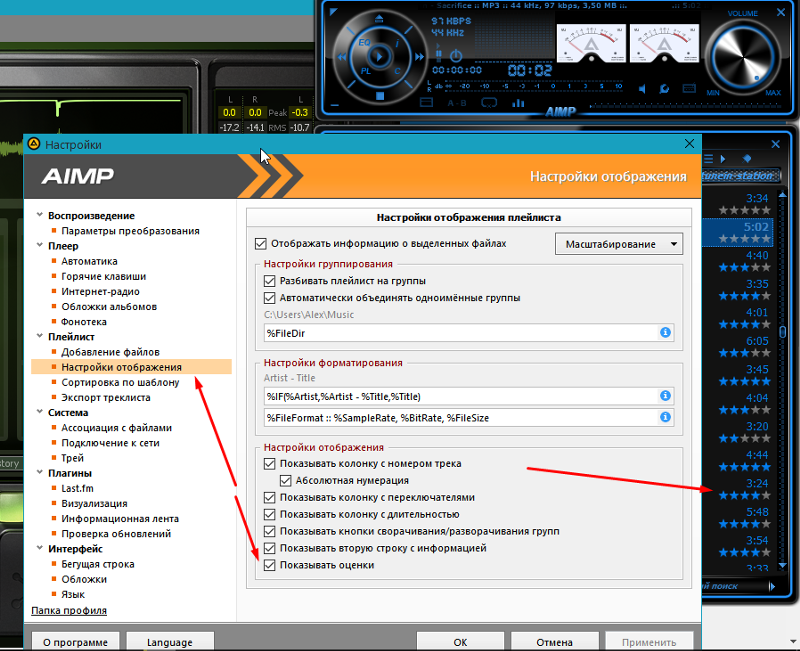The image size is (800, 651).
Task: Click playlist scrollbar up arrow
Action: 783,195
